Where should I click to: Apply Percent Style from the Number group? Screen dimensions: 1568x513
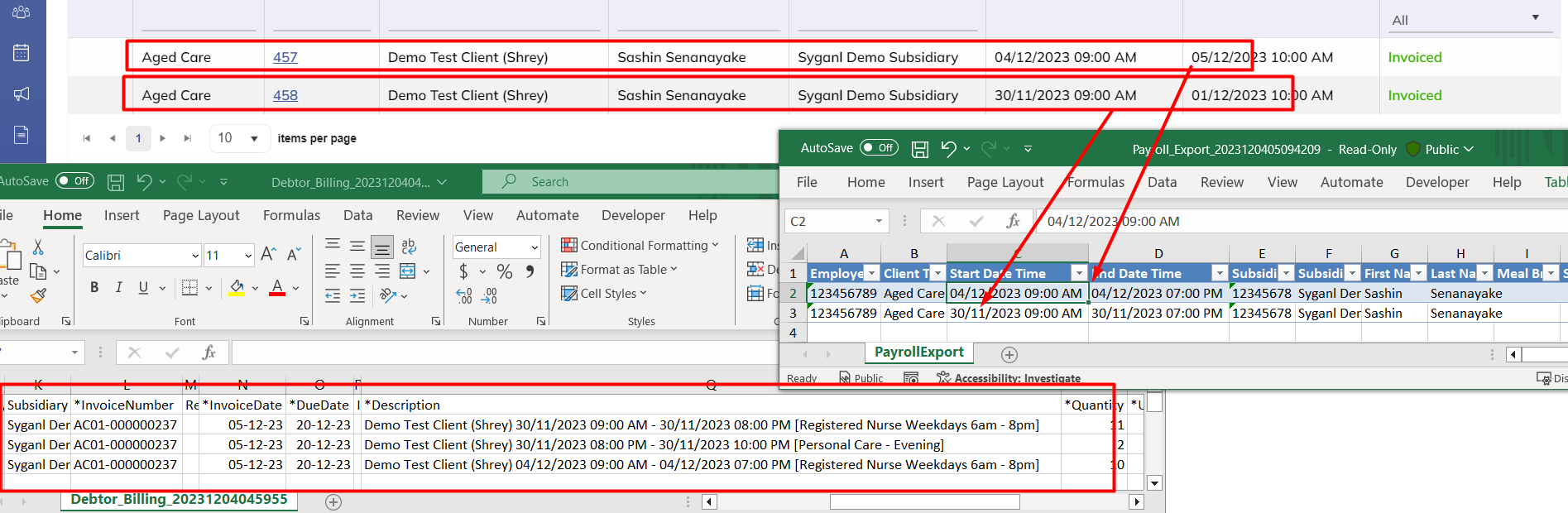coord(504,271)
